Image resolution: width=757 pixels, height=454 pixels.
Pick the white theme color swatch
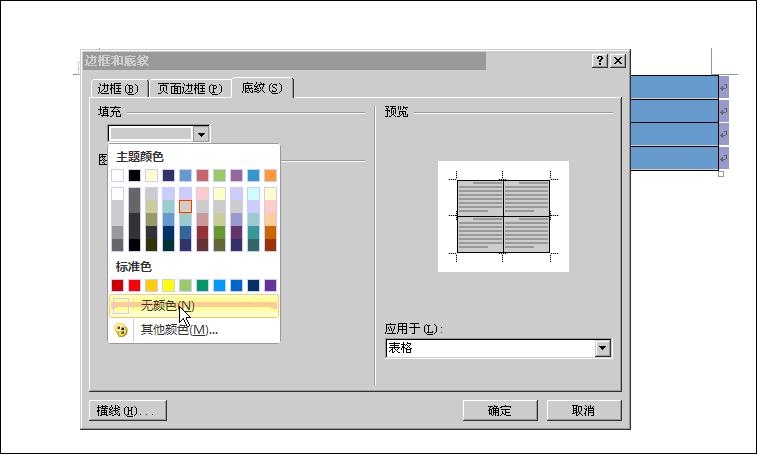point(117,175)
